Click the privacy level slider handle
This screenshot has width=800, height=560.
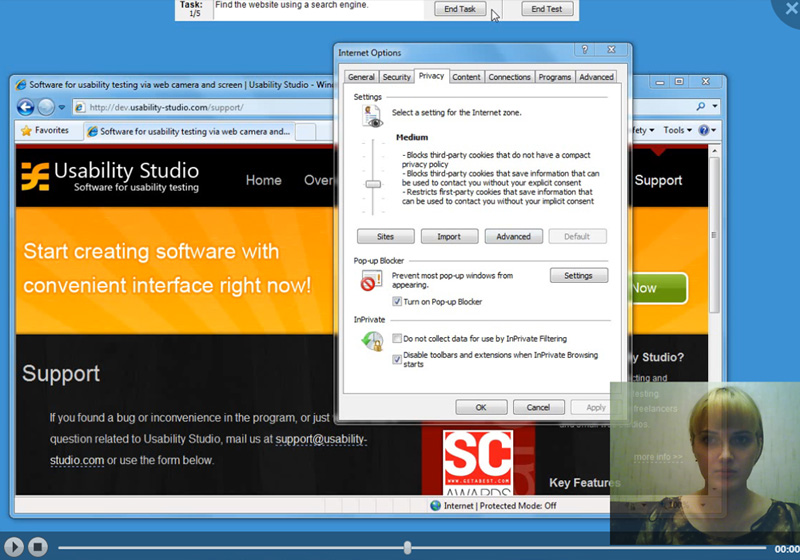pos(373,184)
